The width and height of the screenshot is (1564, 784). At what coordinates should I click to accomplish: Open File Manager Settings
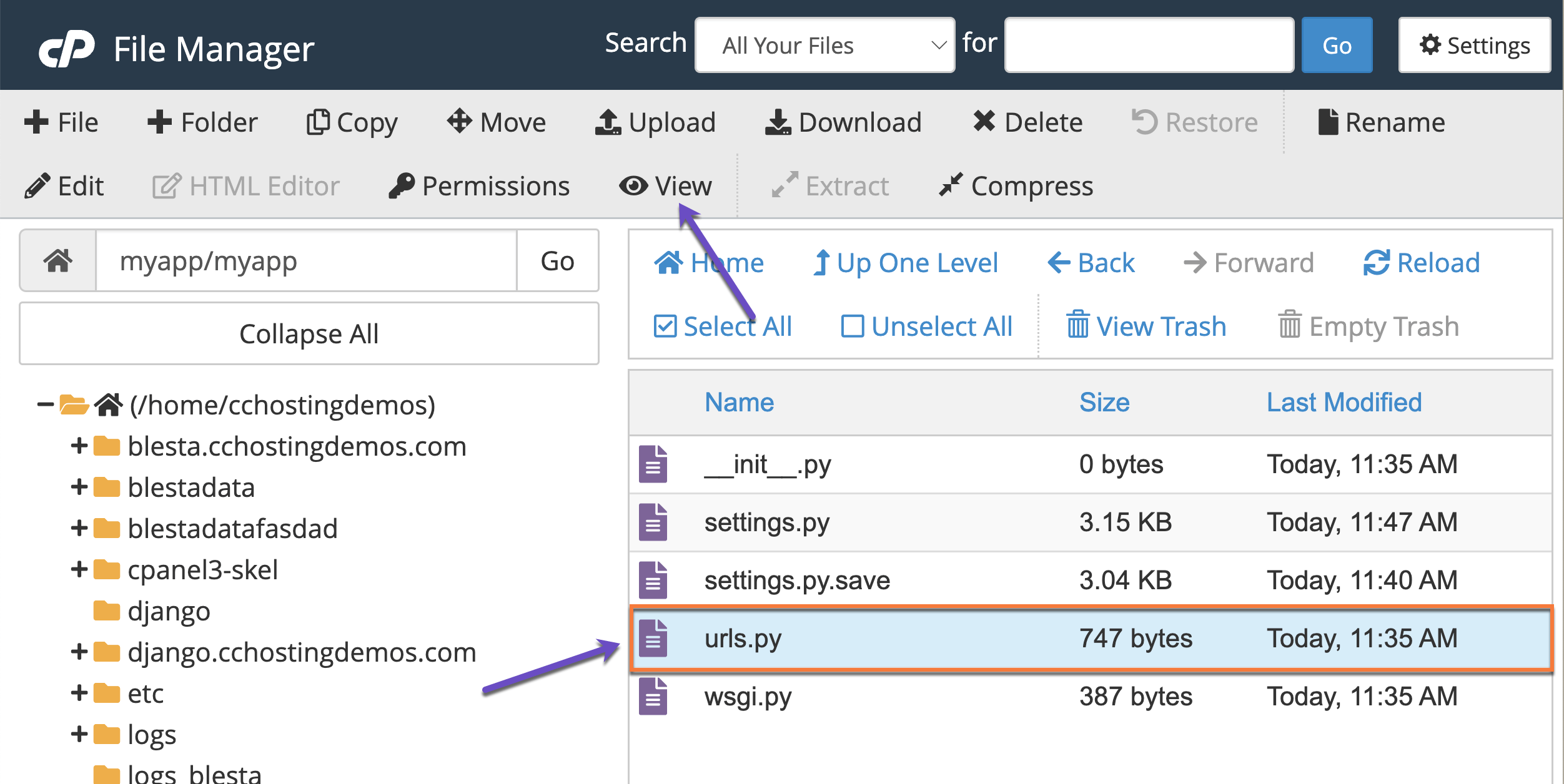point(1475,44)
